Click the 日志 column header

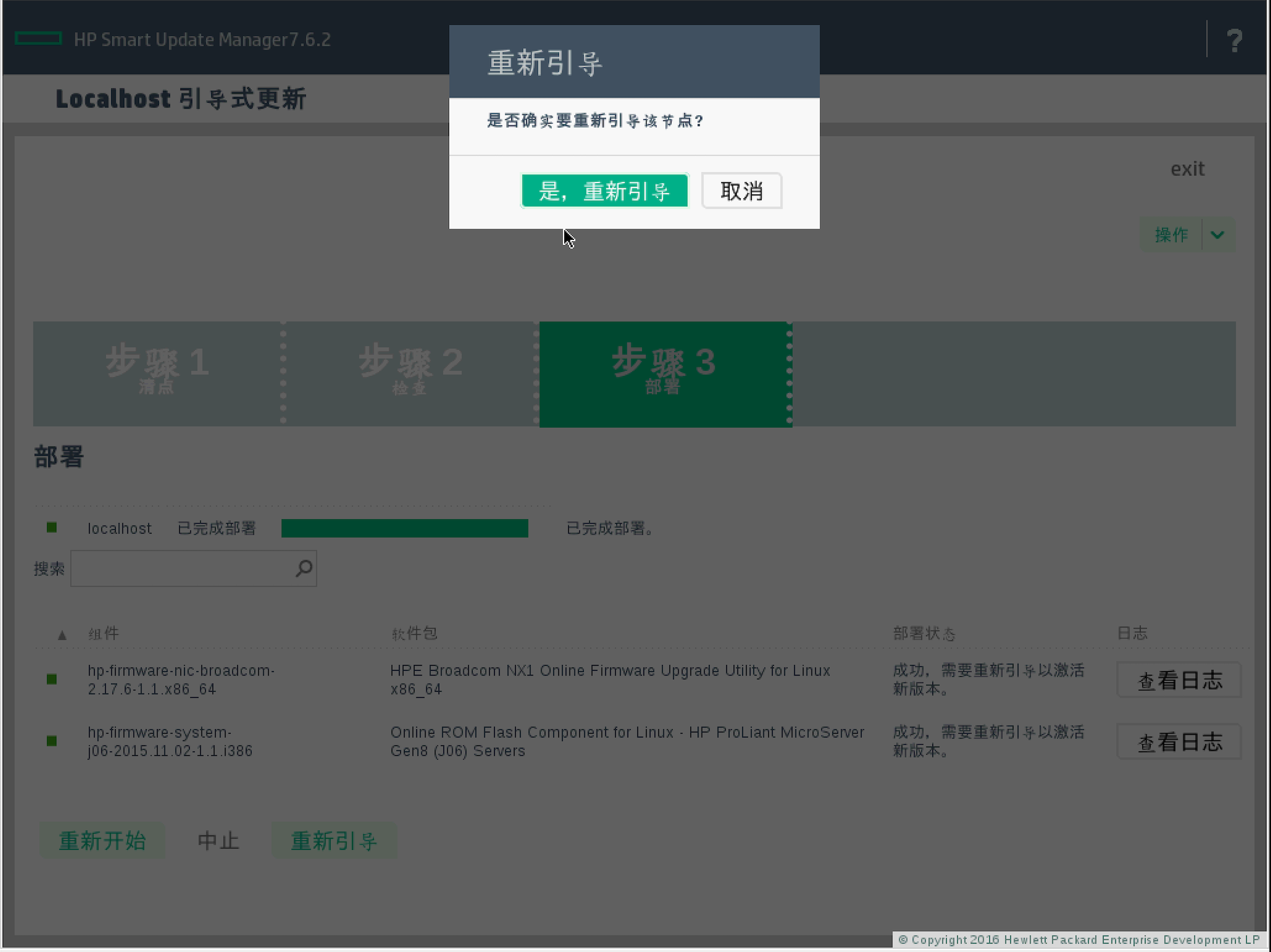pyautogui.click(x=1132, y=633)
